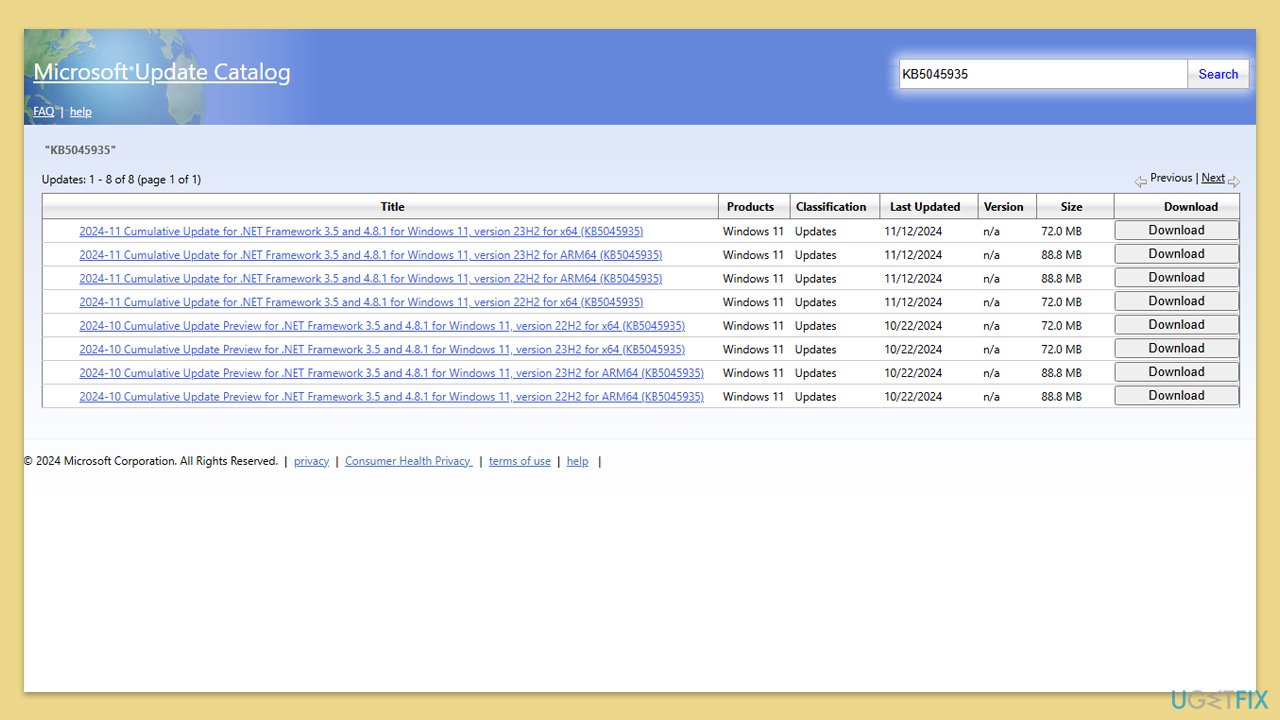The image size is (1280, 720).
Task: Sort table by Products column header
Action: 750,207
